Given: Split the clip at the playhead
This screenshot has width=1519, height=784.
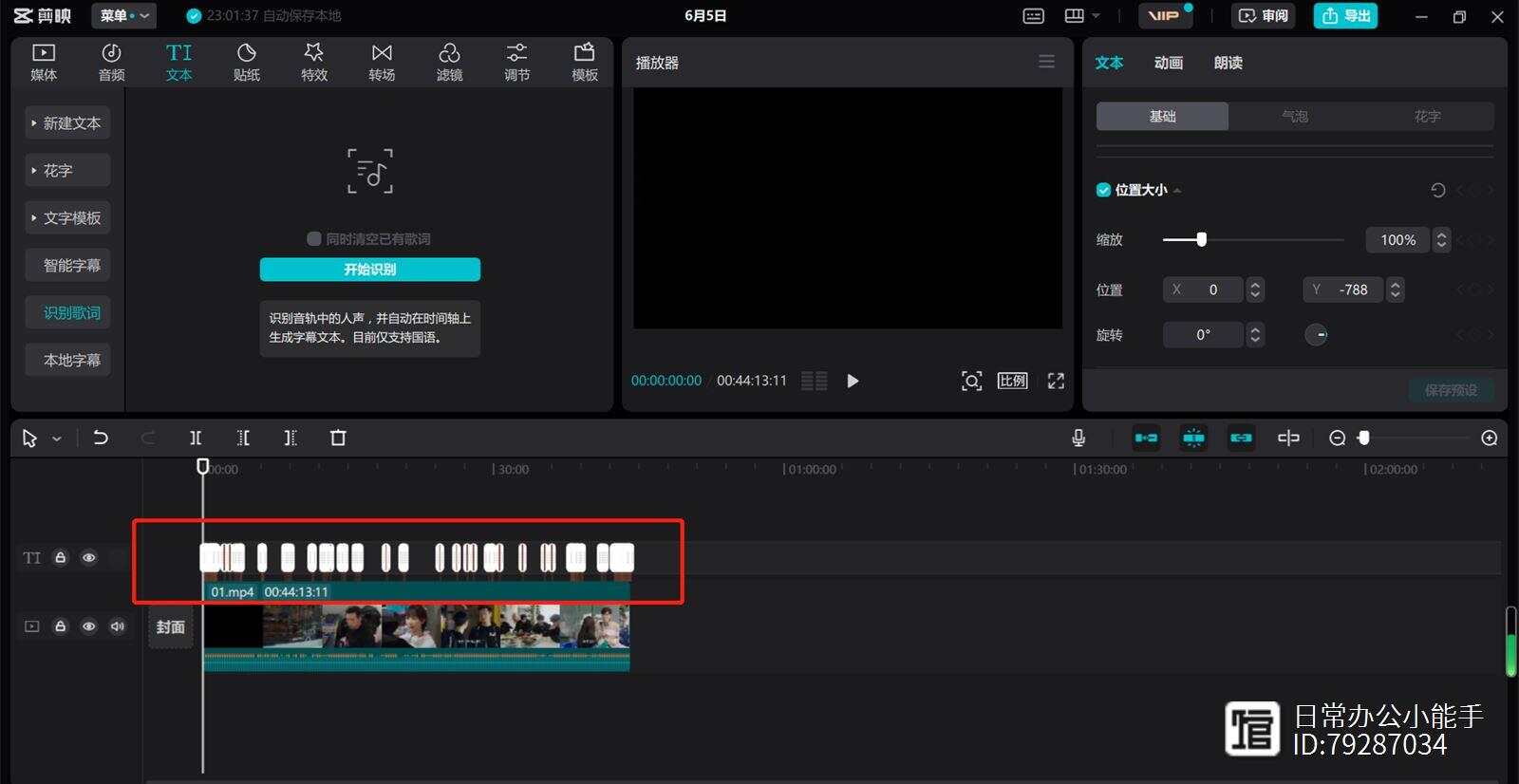Looking at the screenshot, I should point(196,438).
